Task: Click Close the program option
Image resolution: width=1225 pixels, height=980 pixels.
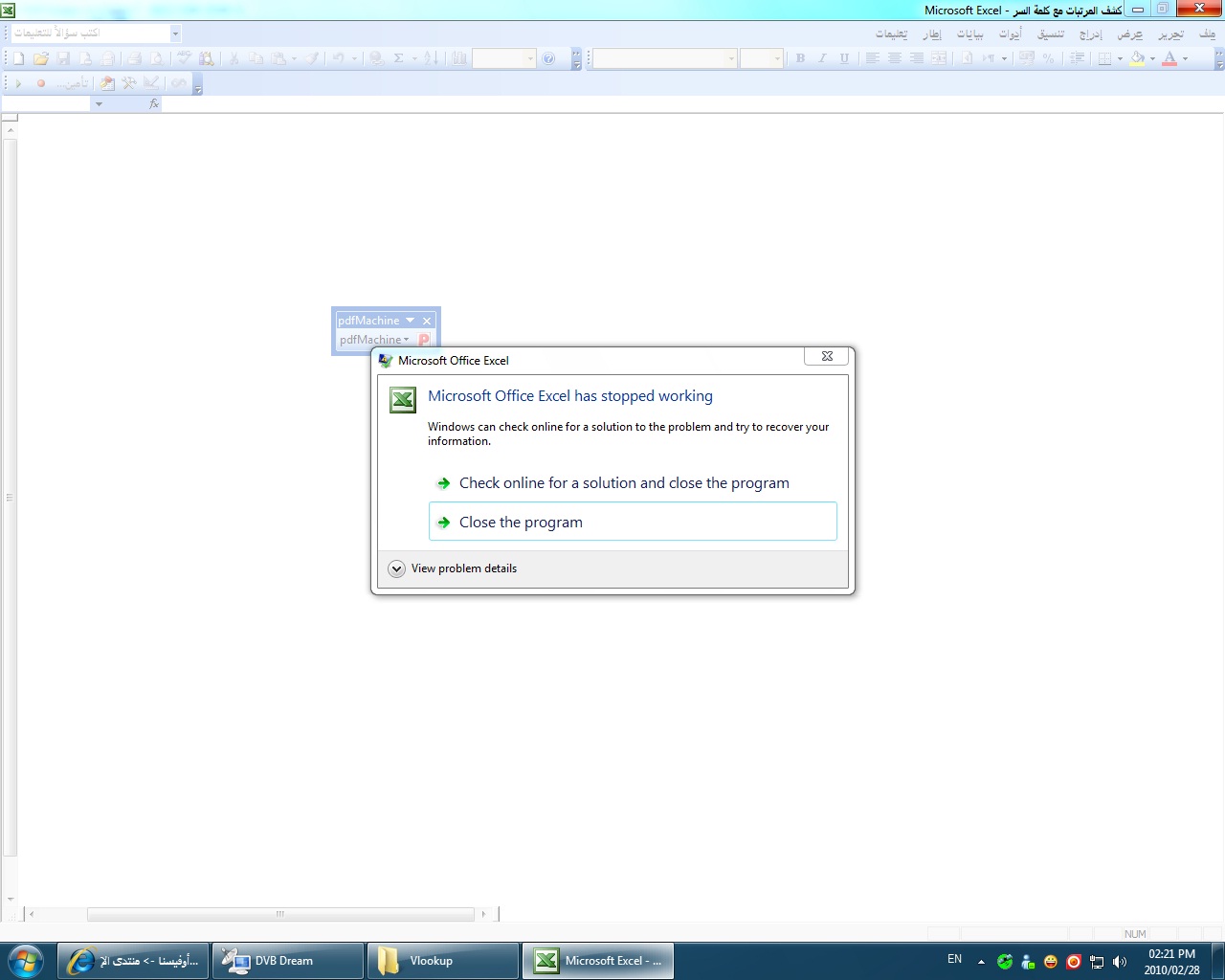Action: coord(633,522)
